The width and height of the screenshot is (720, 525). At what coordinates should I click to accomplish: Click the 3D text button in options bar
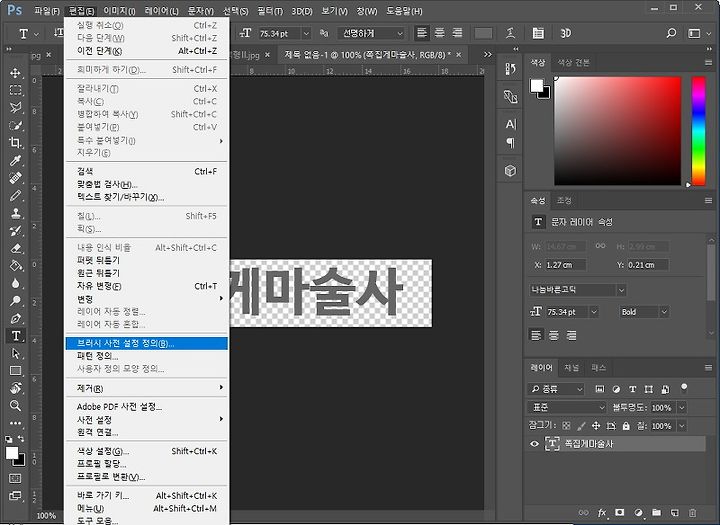point(565,33)
